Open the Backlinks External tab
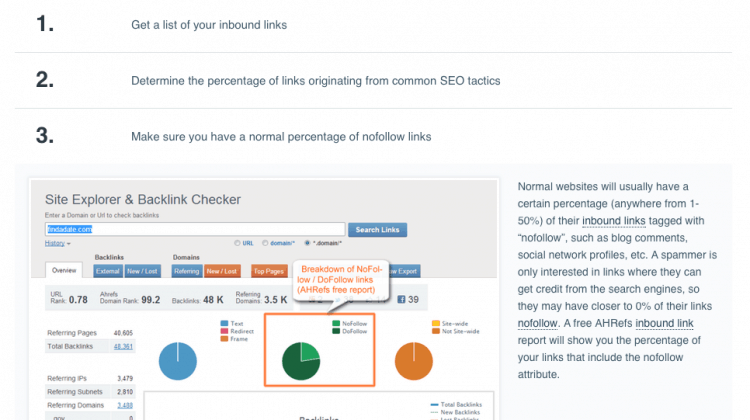750x420 pixels. tap(108, 271)
